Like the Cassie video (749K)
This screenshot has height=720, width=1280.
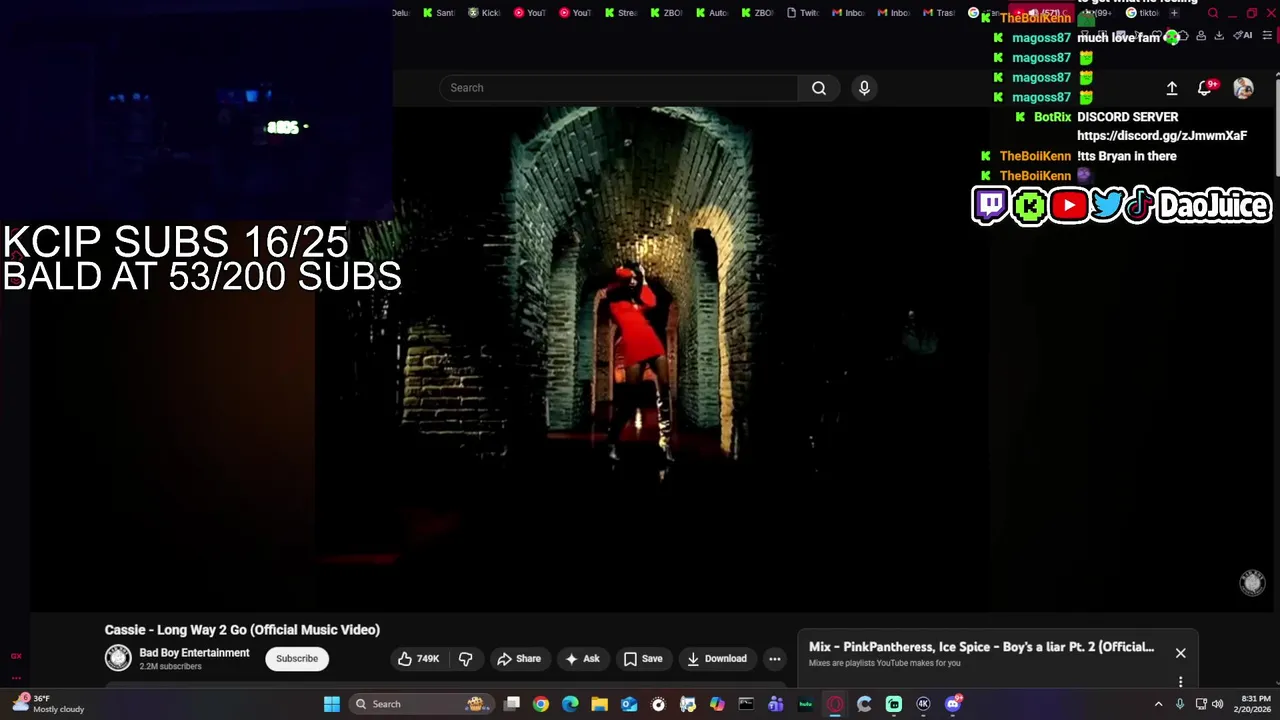tap(418, 659)
